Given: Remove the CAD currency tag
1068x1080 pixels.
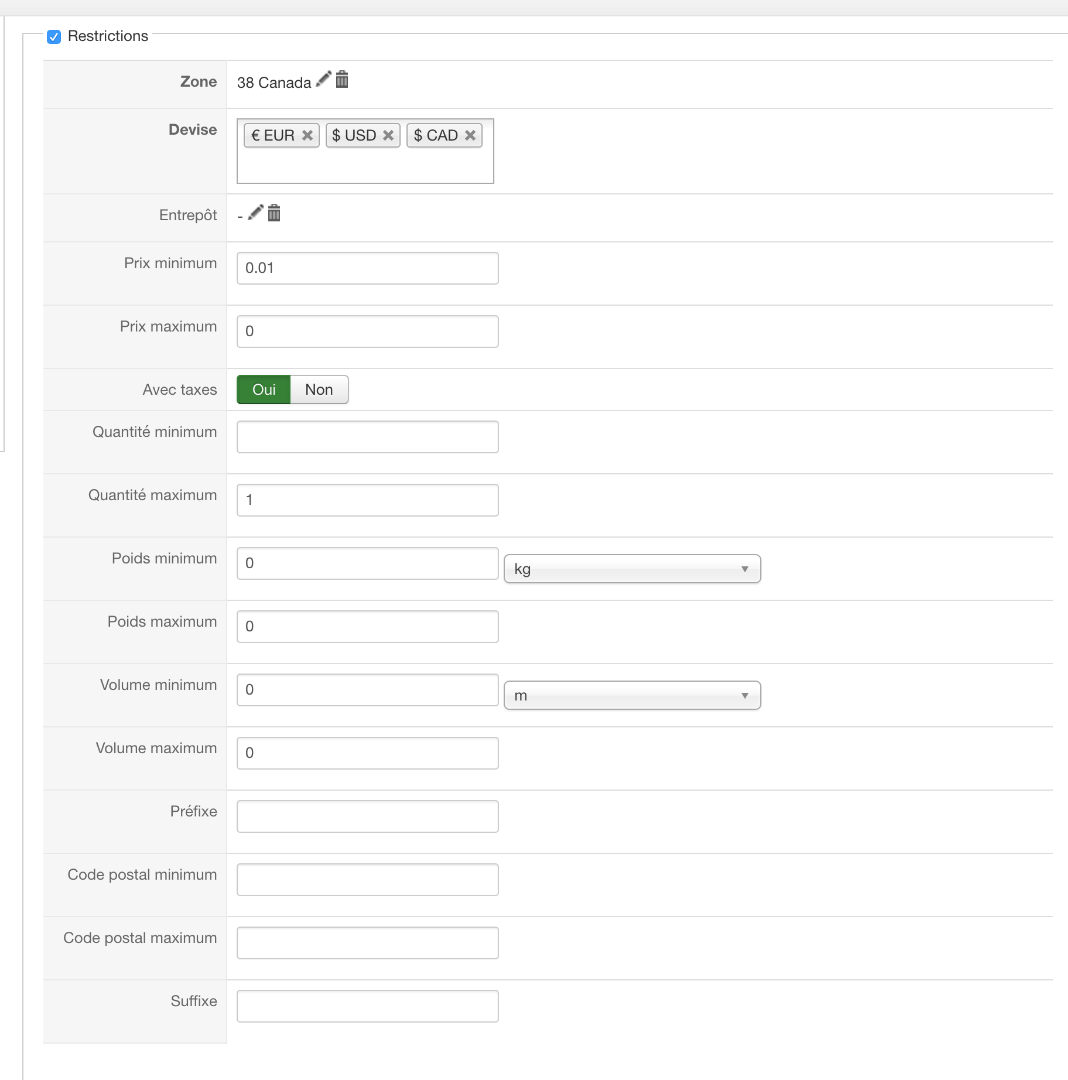Looking at the screenshot, I should 470,136.
